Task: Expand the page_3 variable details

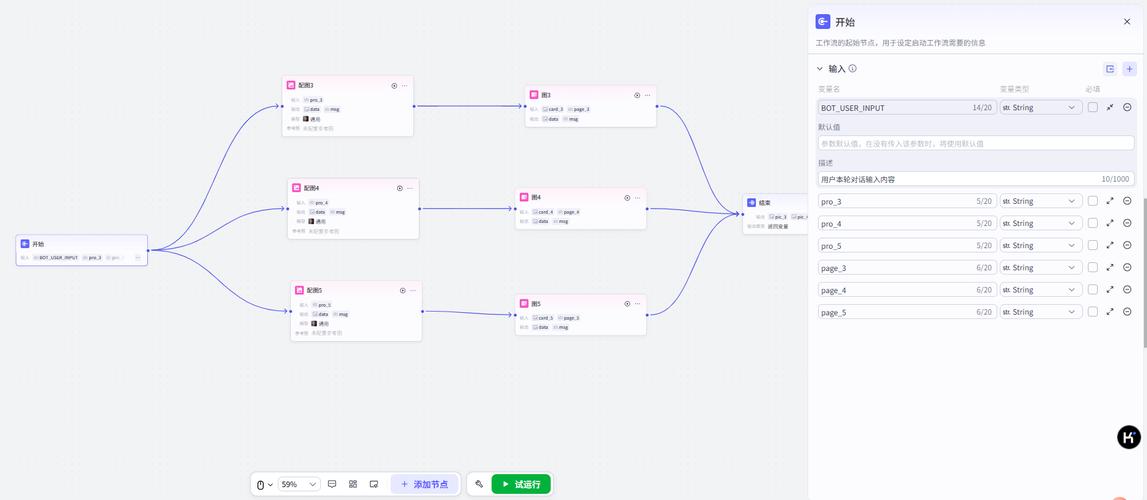Action: point(1110,268)
